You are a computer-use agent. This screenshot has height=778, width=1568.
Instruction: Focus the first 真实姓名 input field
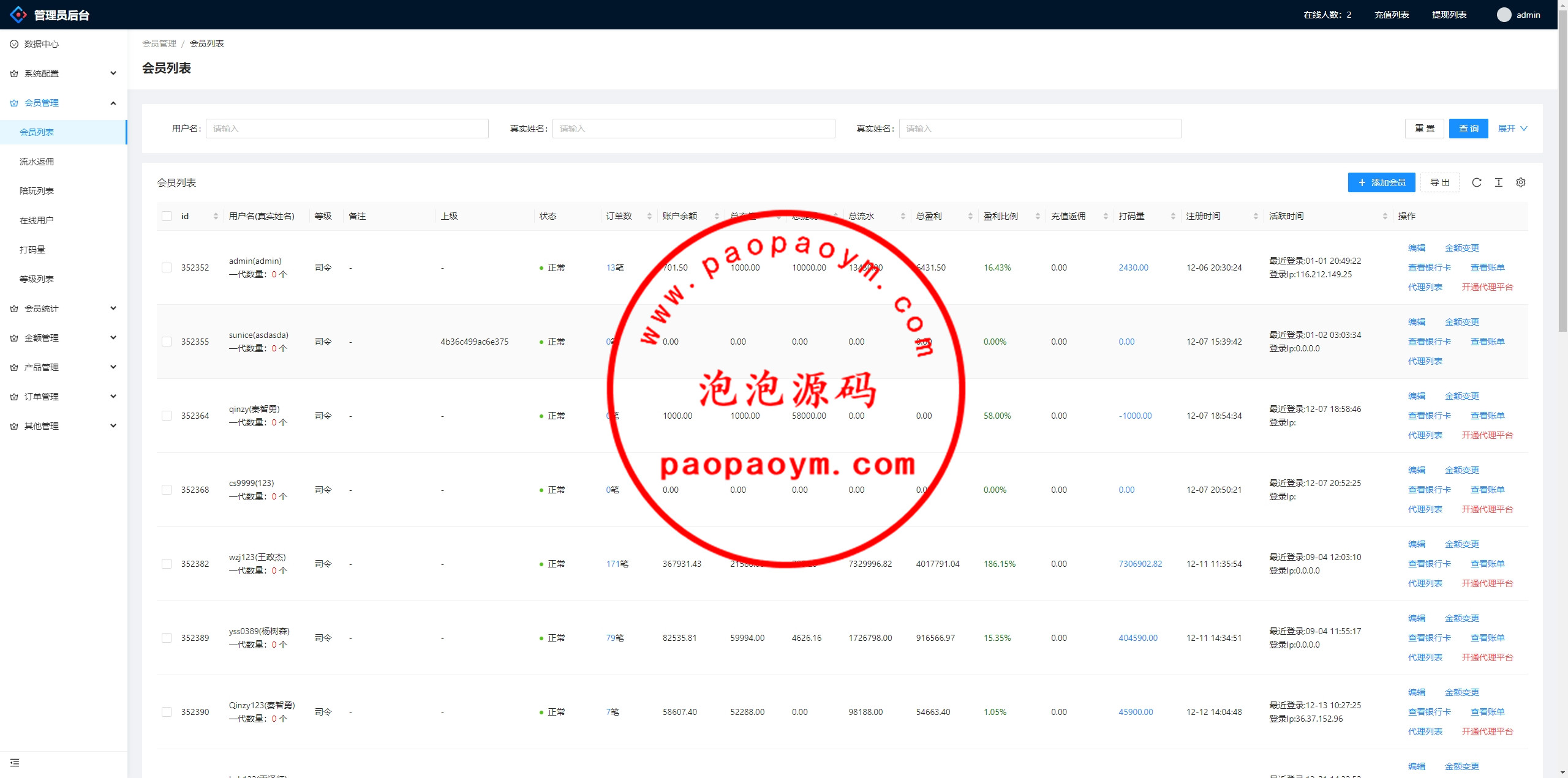(x=693, y=129)
